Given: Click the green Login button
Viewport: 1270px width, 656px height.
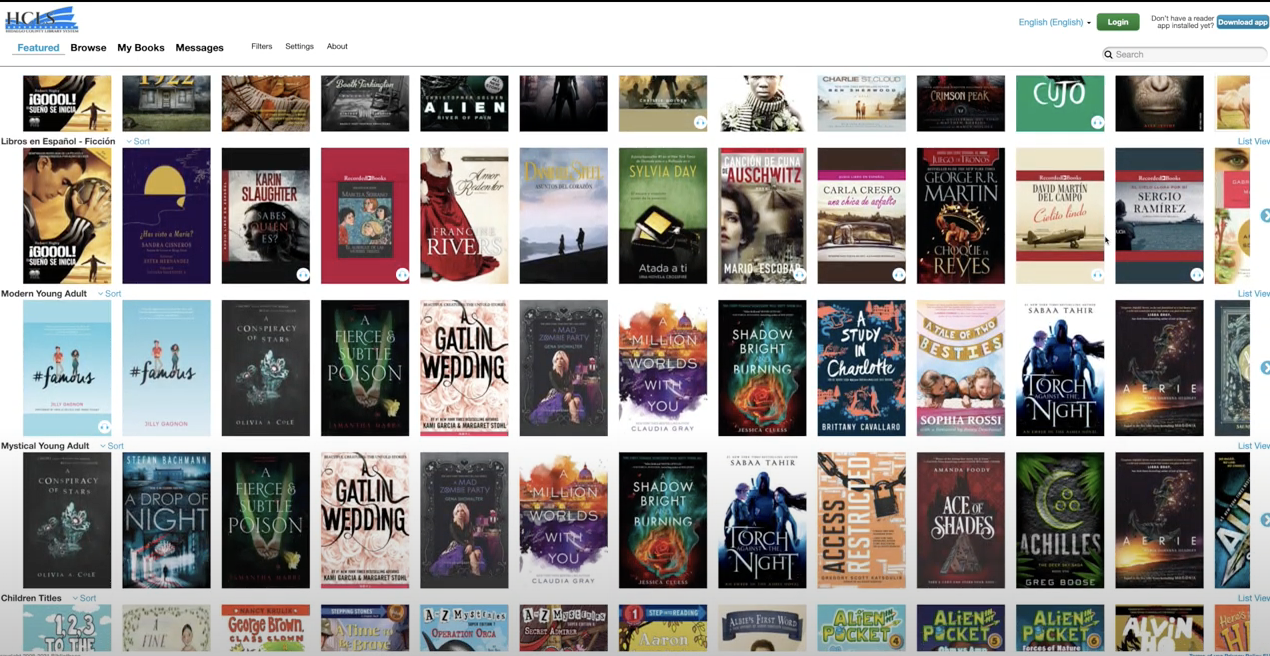Looking at the screenshot, I should tap(1118, 22).
